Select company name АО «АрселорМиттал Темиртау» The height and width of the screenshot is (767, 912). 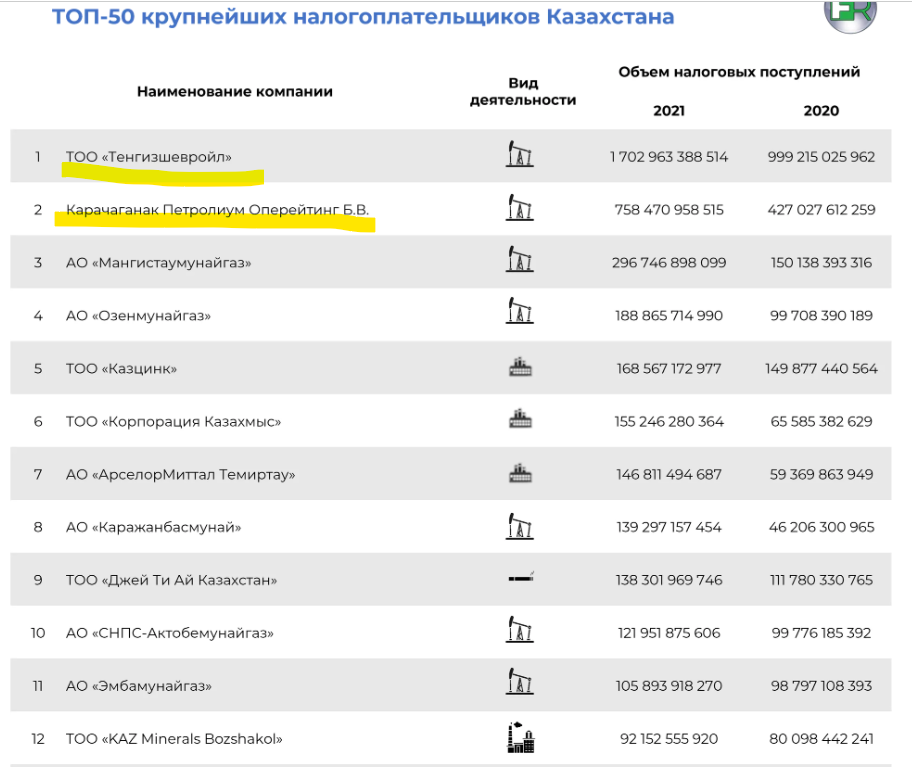181,475
